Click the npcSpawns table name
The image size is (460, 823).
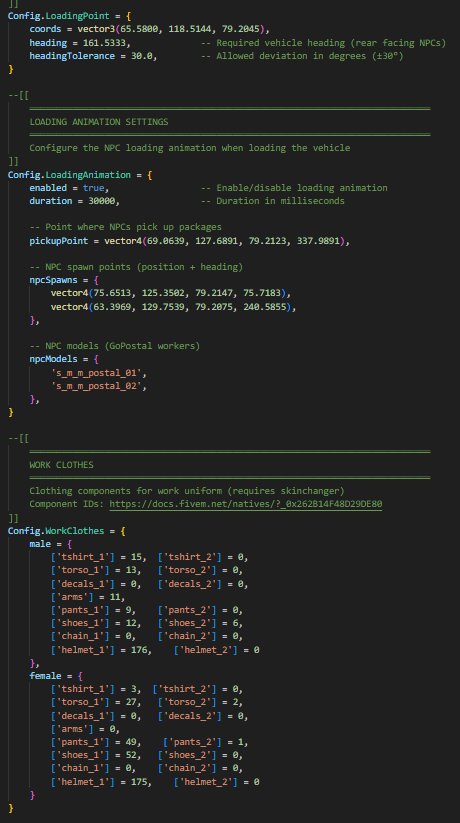(54, 280)
